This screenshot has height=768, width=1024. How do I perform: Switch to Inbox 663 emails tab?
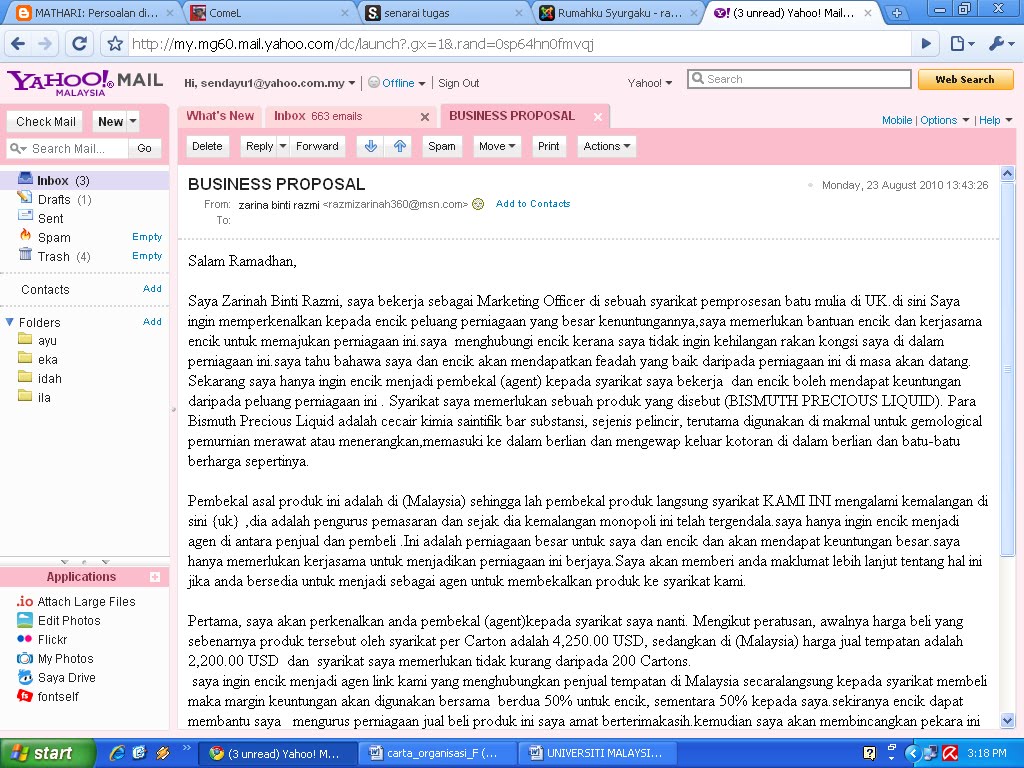[x=317, y=116]
